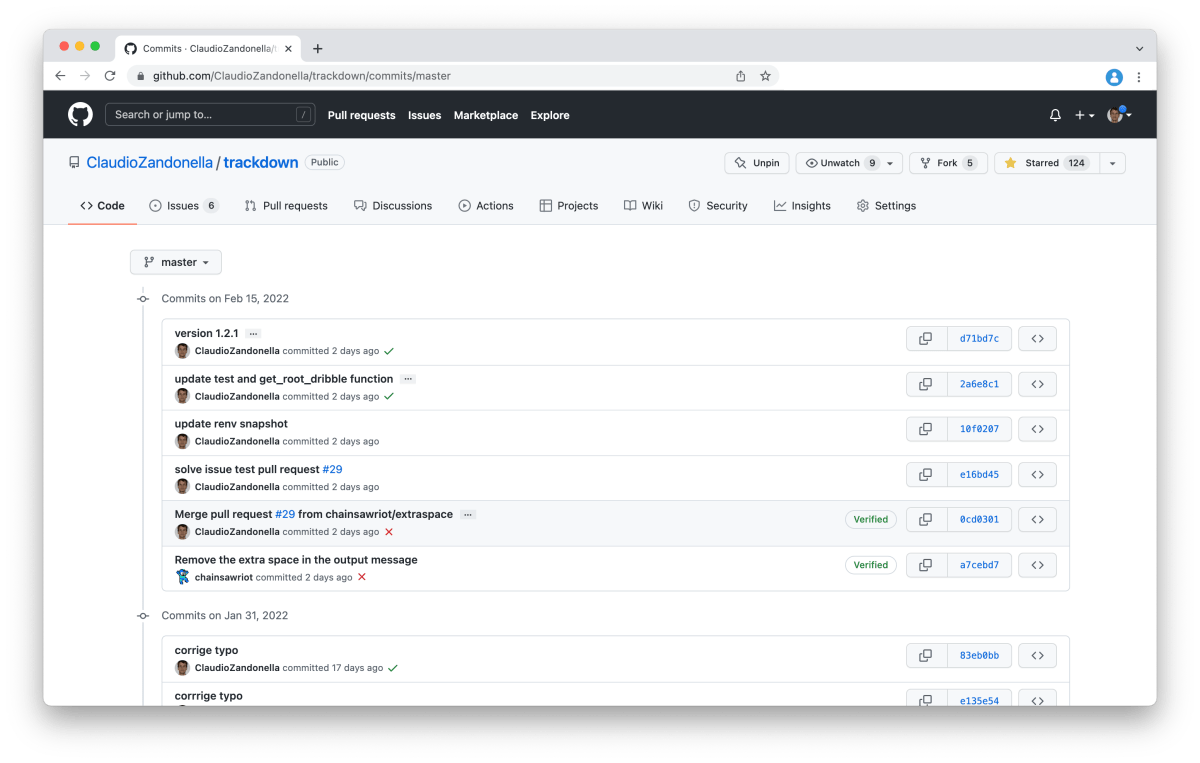Copy full SHA for commit 0cd0301
The height and width of the screenshot is (763, 1200).
tap(926, 520)
